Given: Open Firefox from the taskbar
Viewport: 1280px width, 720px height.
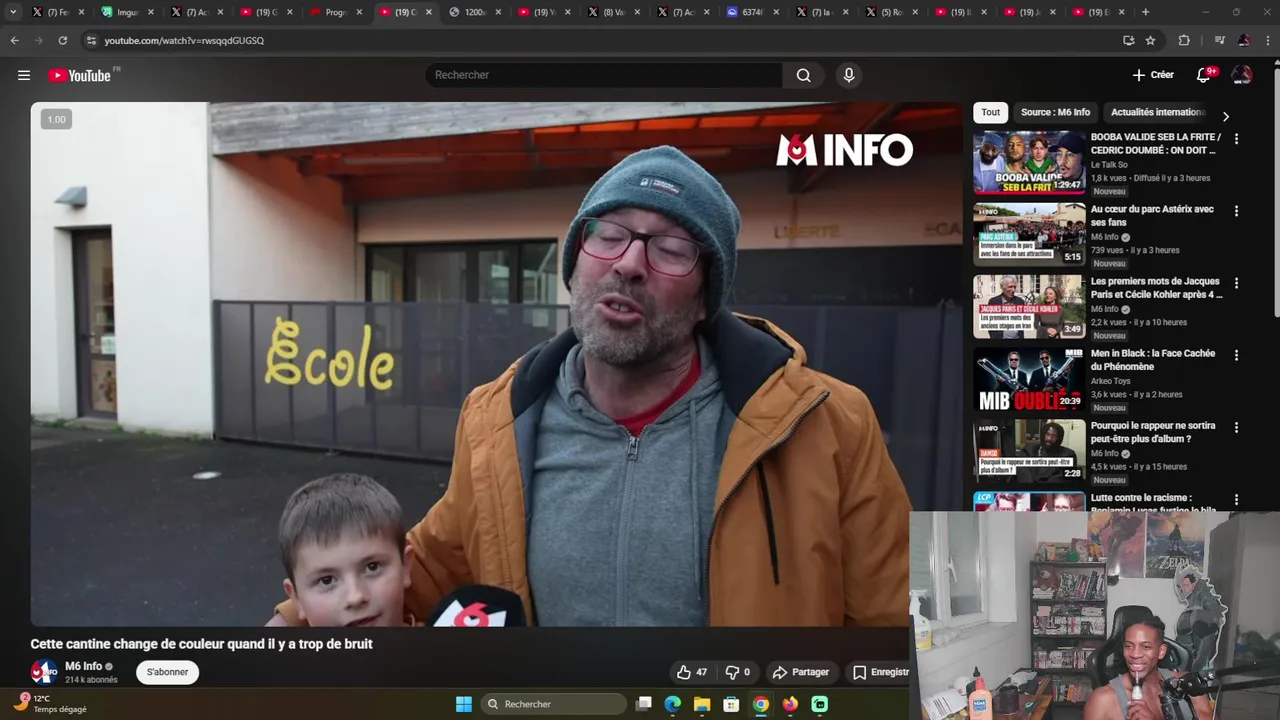Looking at the screenshot, I should click(790, 704).
